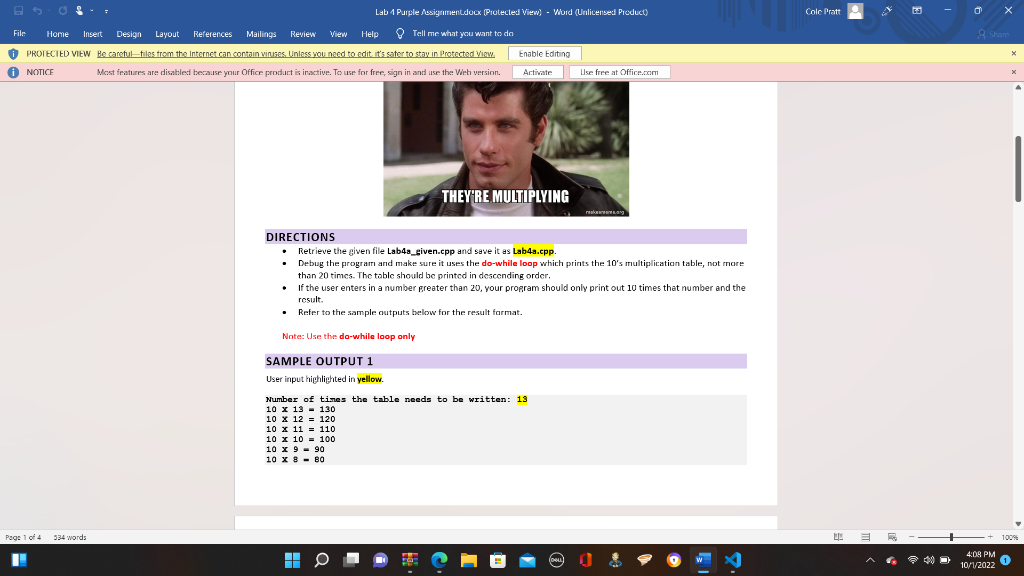Select the References tab
The width and height of the screenshot is (1024, 576).
click(212, 33)
